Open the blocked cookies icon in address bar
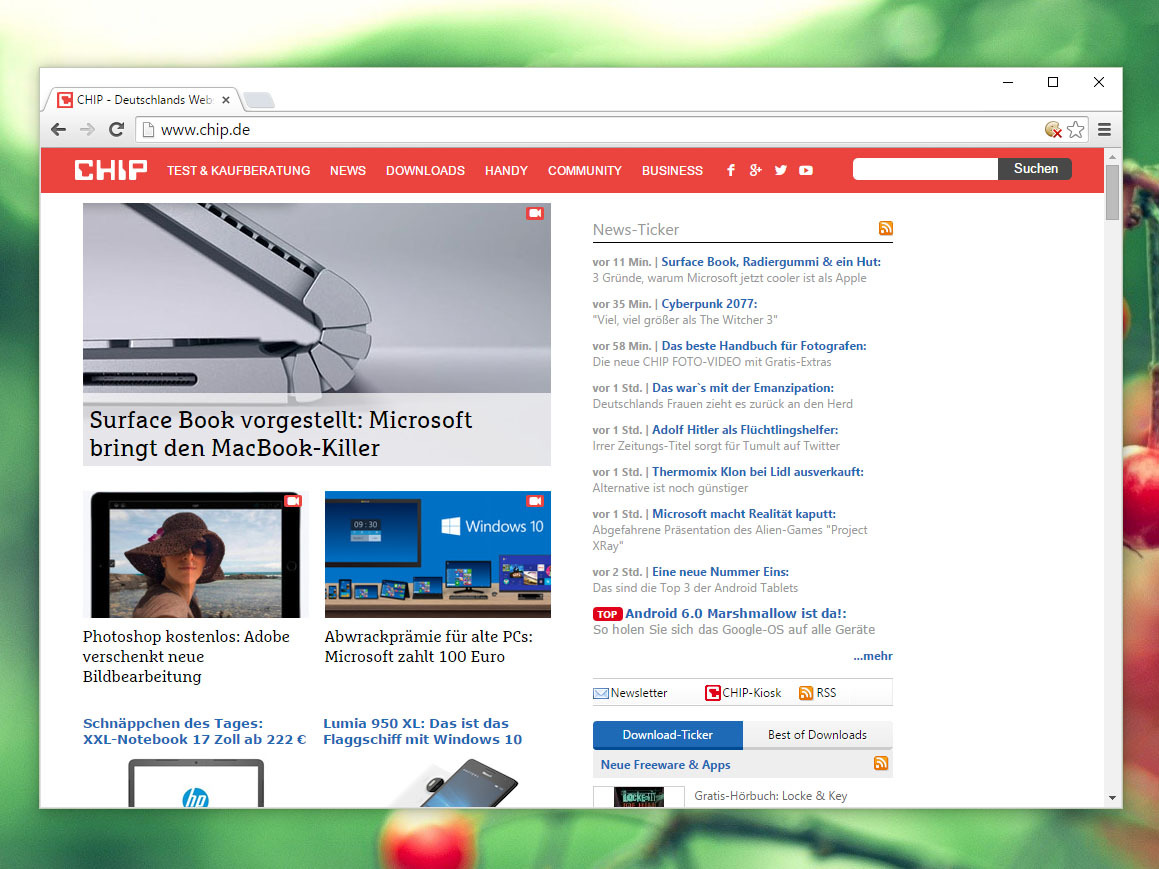Viewport: 1159px width, 869px height. (1053, 130)
